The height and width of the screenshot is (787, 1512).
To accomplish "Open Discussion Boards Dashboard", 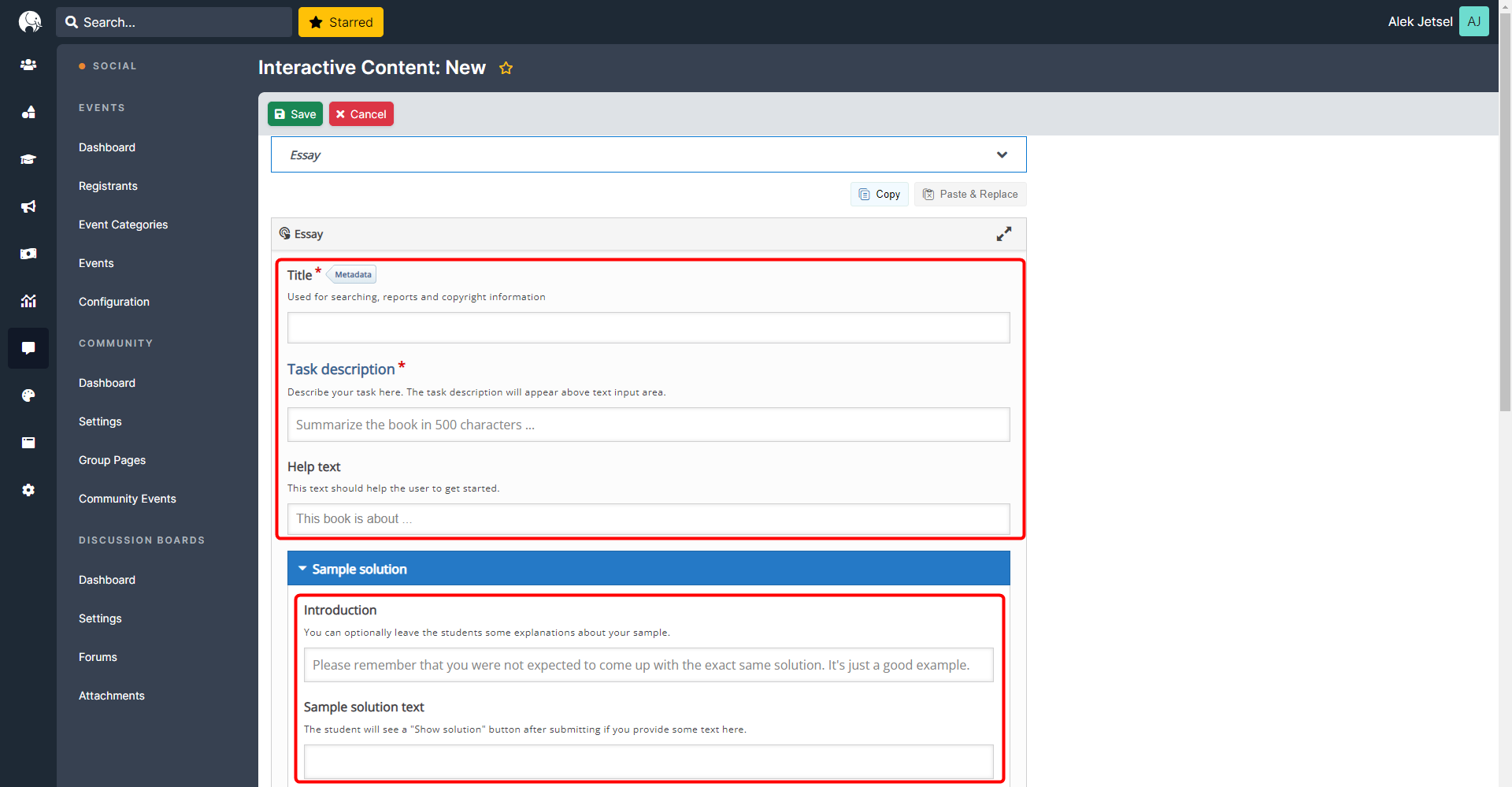I will [107, 580].
